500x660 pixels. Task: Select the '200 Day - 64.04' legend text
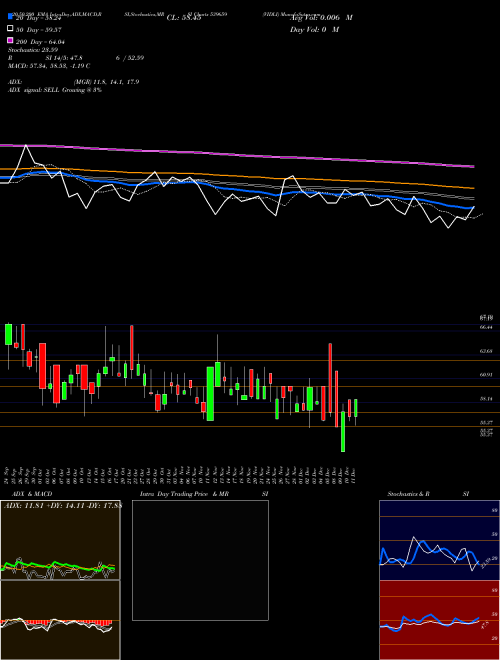point(40,41)
